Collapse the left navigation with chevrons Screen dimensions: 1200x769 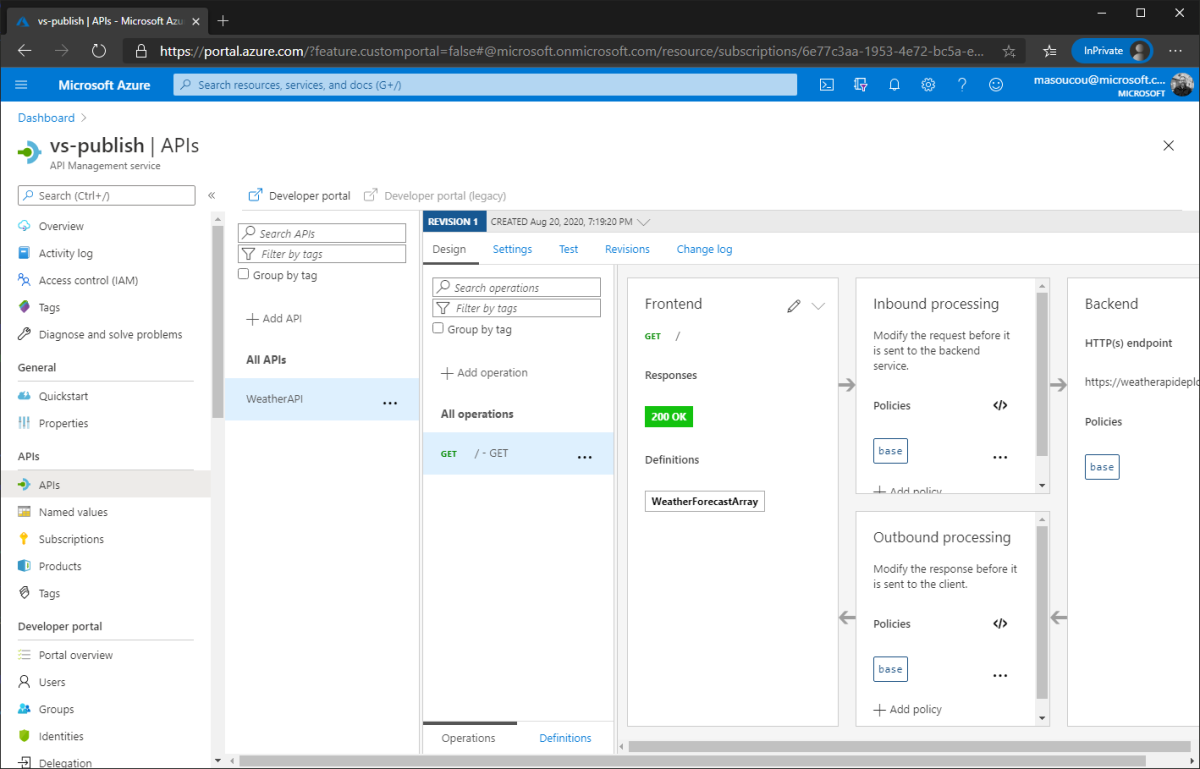[211, 195]
